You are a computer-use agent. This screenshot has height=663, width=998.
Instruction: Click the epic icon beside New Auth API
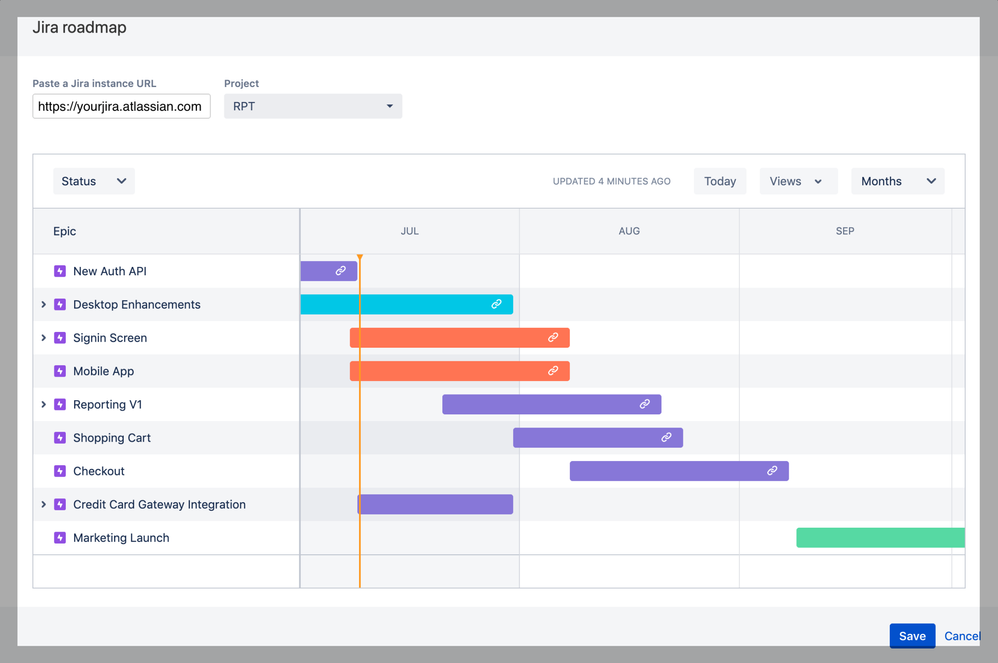[x=60, y=271]
